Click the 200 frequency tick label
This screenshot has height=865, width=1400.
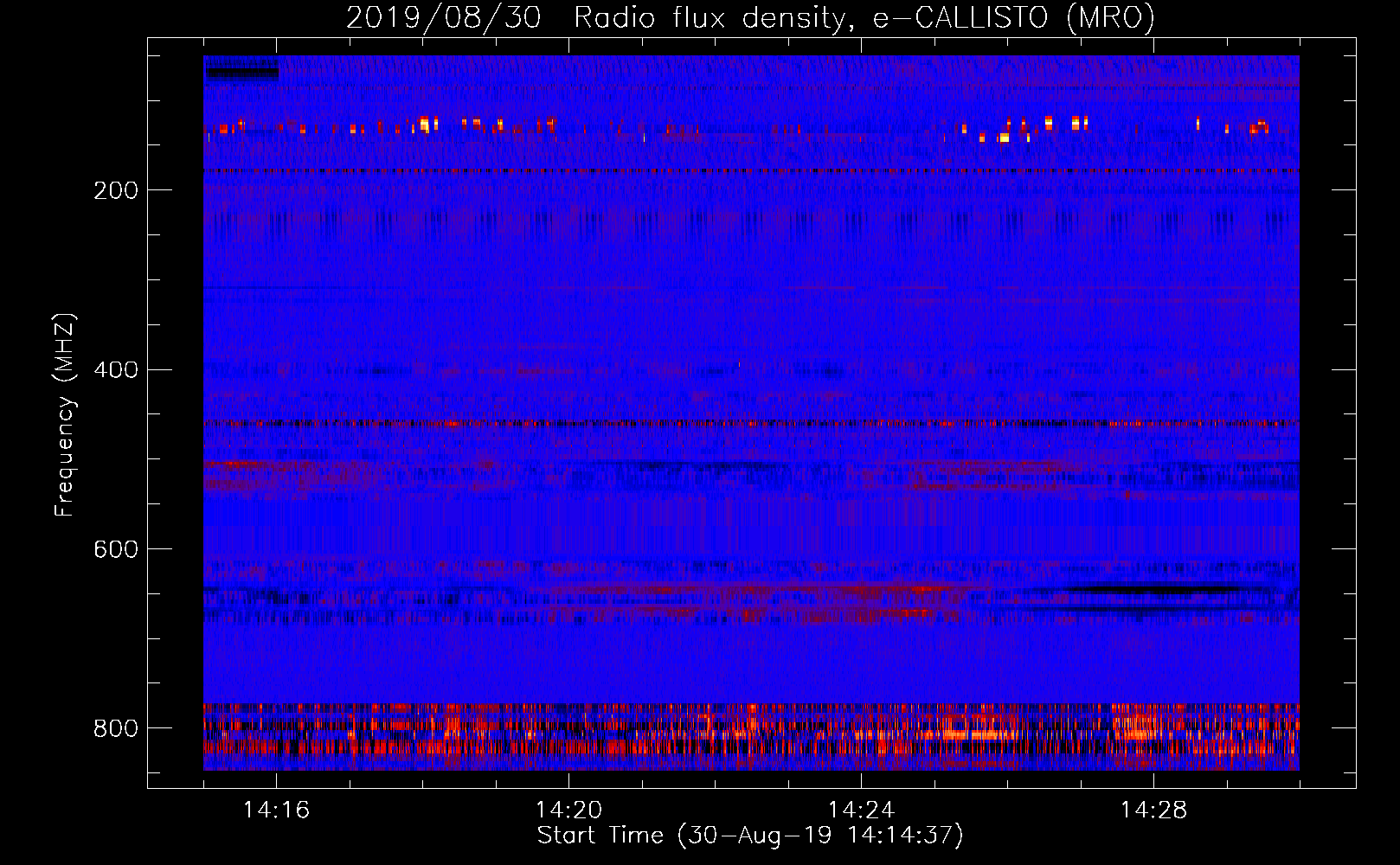116,190
